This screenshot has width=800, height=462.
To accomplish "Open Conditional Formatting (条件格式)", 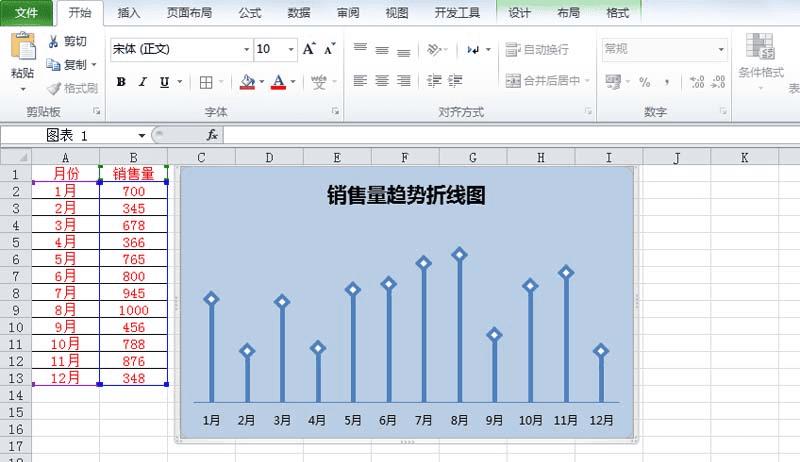I will [x=761, y=60].
